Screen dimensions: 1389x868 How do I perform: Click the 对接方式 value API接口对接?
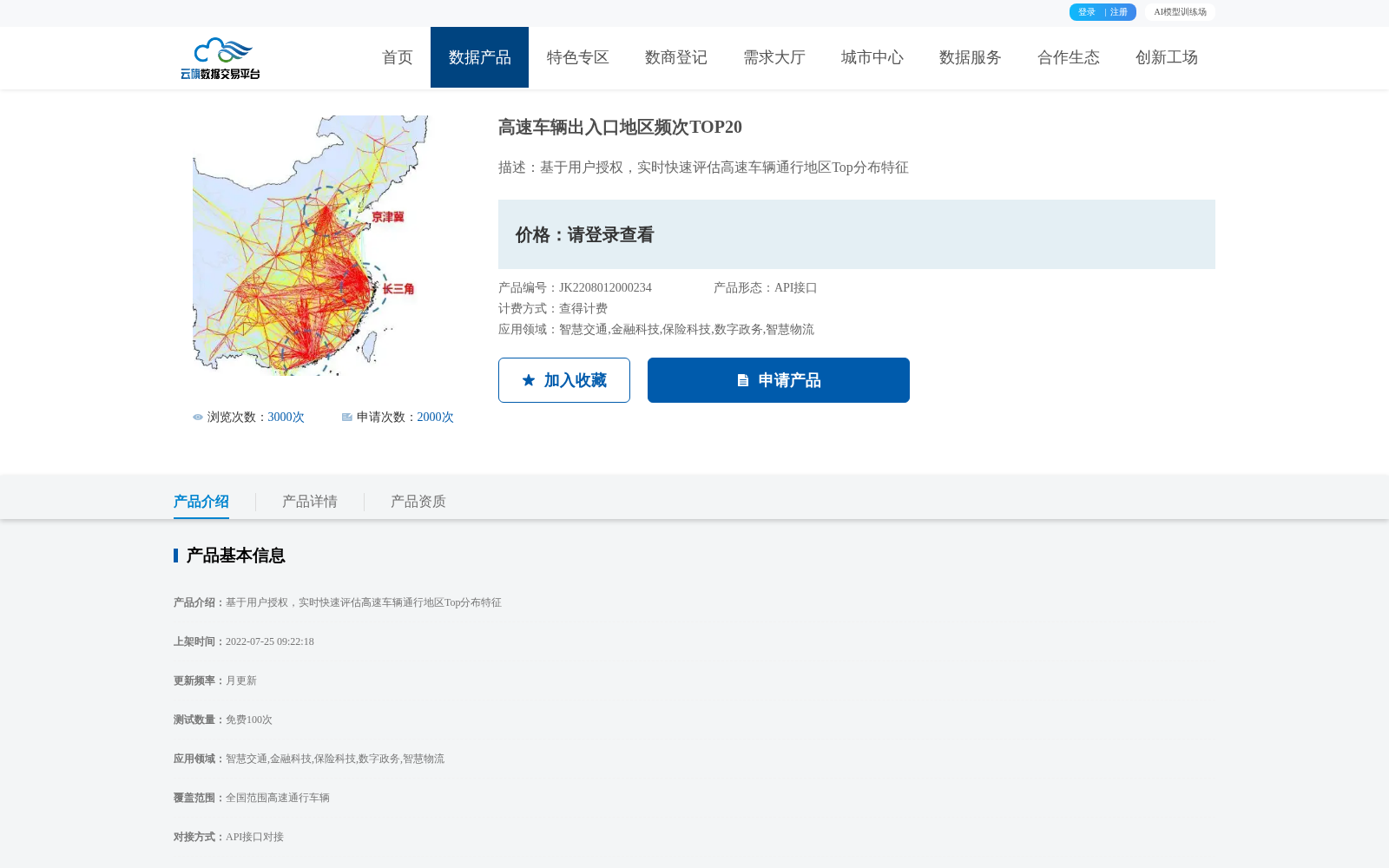point(255,837)
